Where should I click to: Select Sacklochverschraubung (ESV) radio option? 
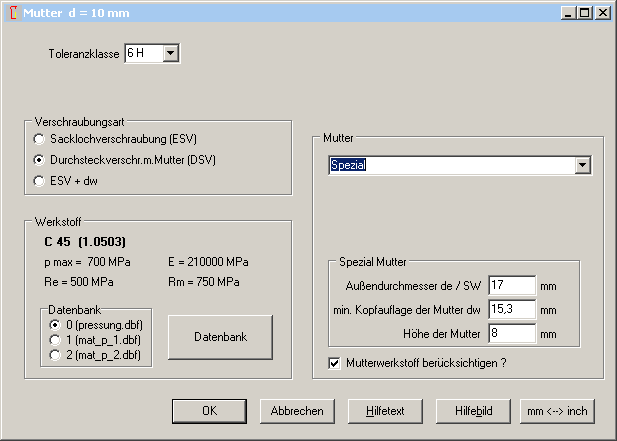39,138
